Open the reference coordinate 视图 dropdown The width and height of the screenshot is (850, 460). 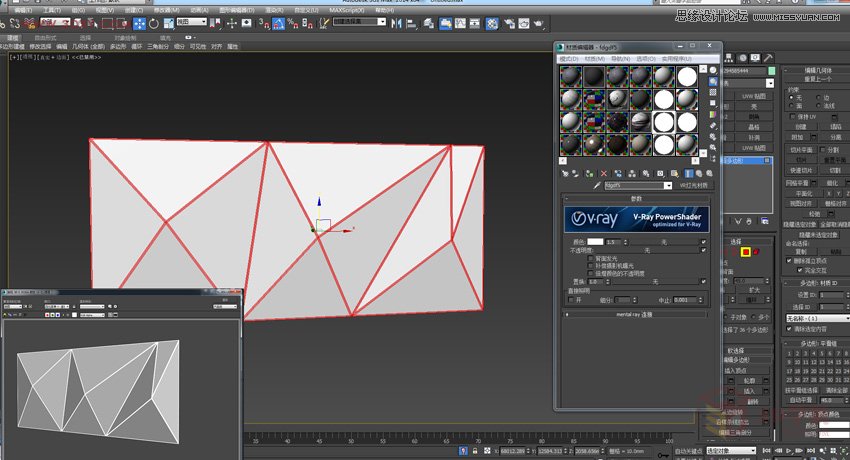click(x=191, y=22)
